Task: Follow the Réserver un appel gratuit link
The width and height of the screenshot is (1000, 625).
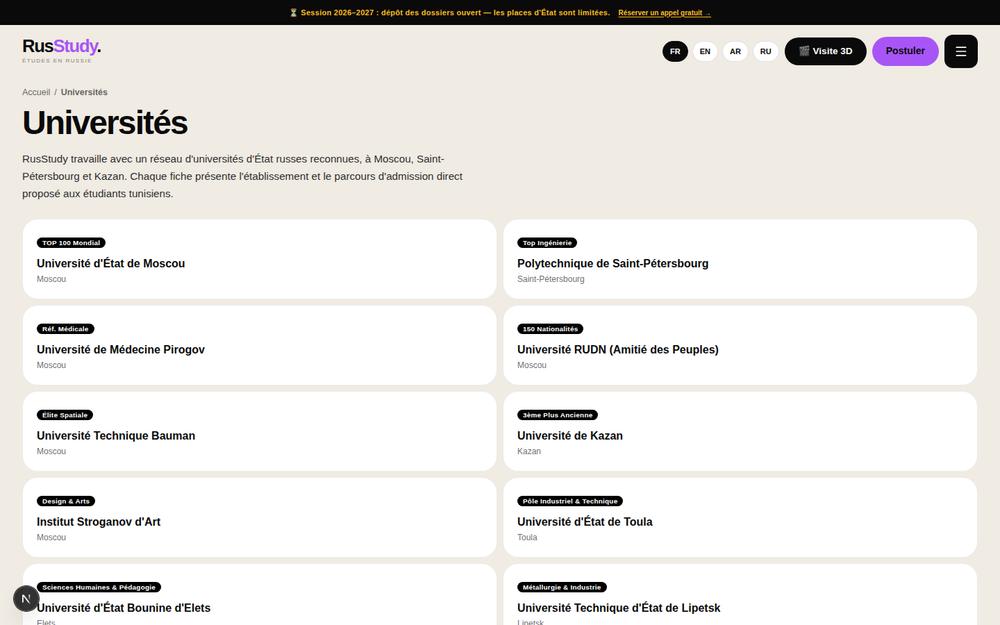Action: point(664,13)
